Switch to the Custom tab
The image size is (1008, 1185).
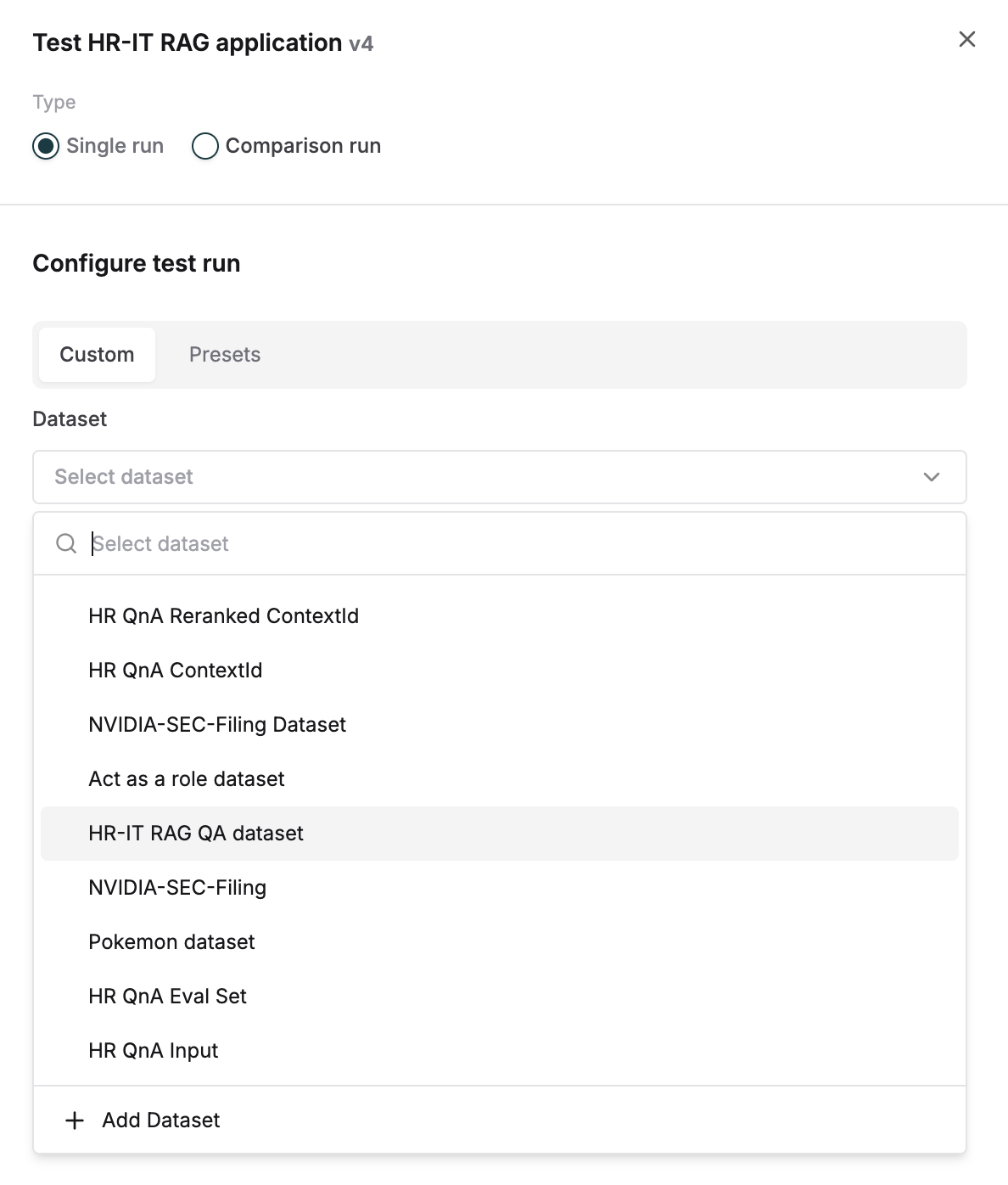[96, 354]
